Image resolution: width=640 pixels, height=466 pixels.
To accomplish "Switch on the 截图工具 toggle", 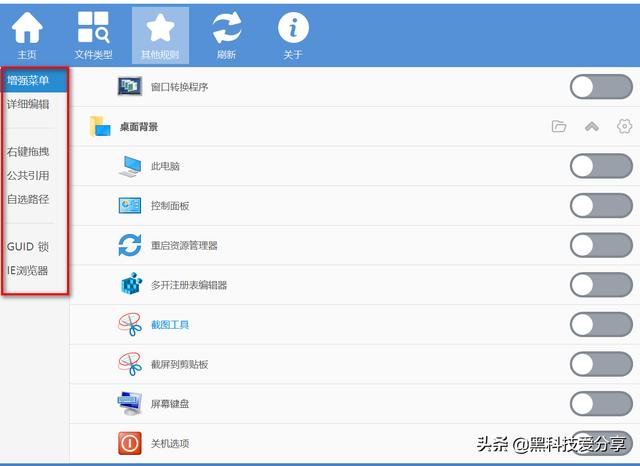I will point(601,324).
